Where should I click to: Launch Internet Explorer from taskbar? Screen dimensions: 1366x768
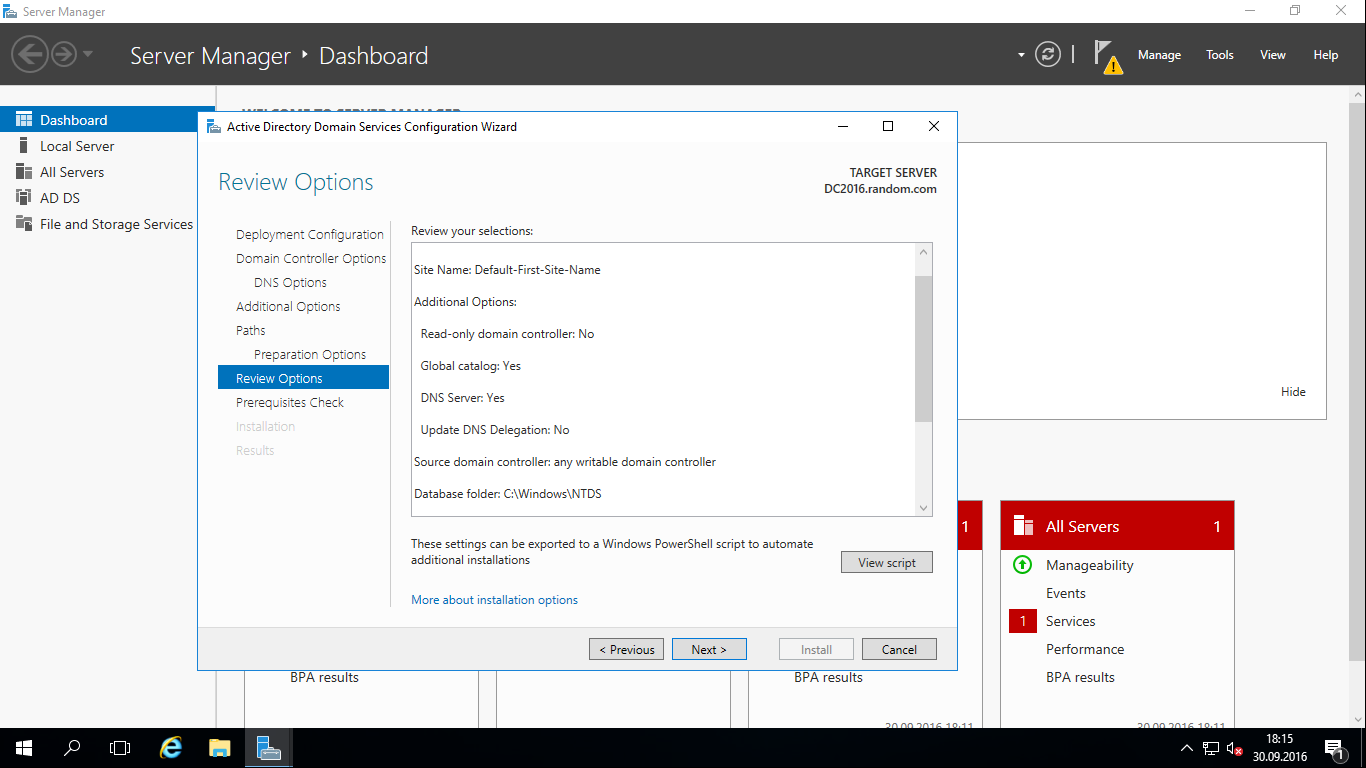click(x=172, y=748)
